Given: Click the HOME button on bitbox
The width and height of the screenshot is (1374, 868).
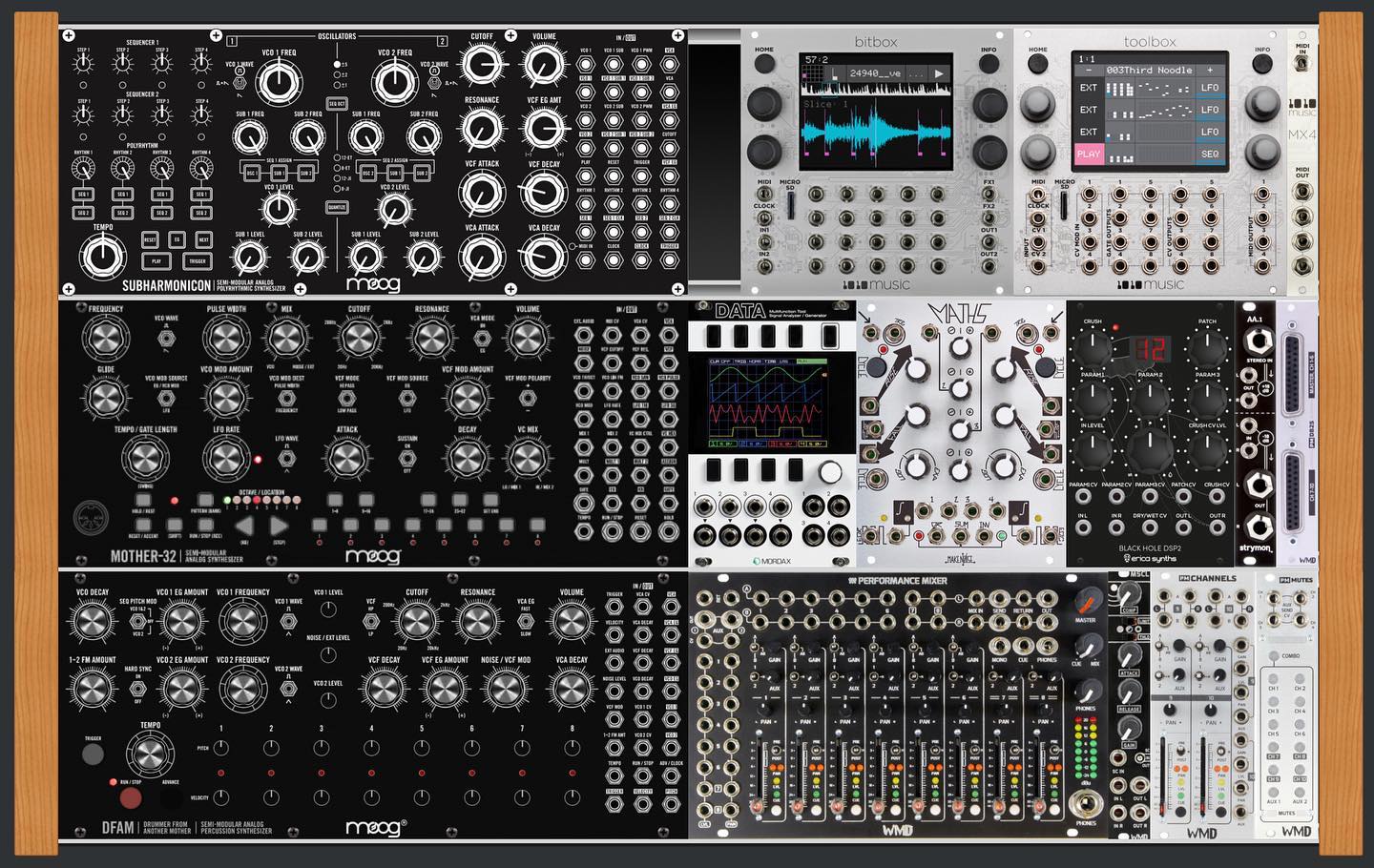Looking at the screenshot, I should point(764,65).
